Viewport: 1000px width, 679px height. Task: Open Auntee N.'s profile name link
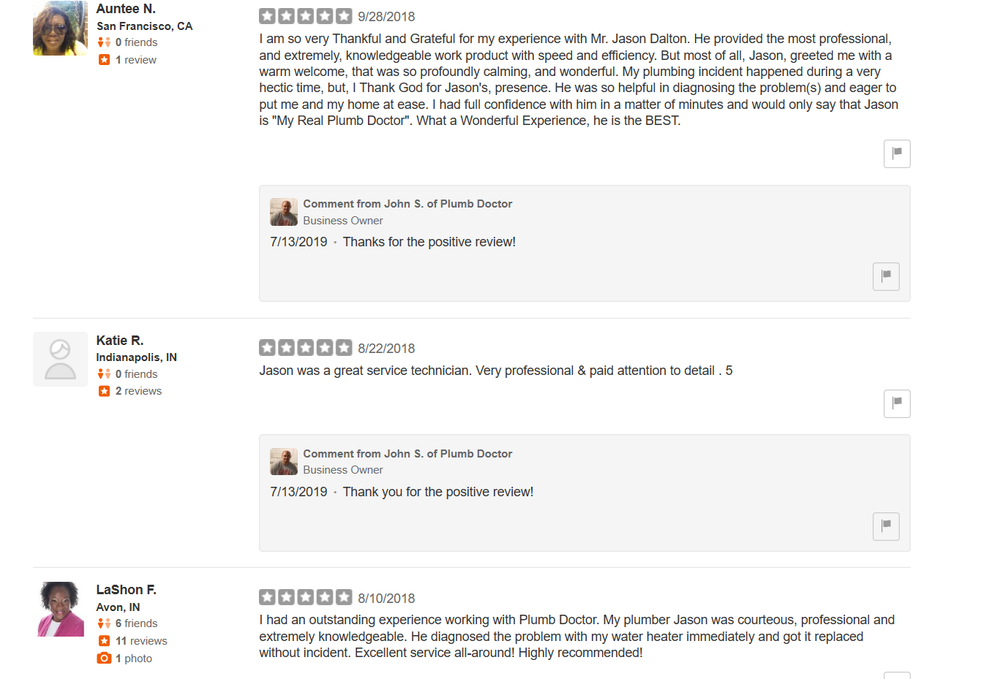(x=126, y=9)
